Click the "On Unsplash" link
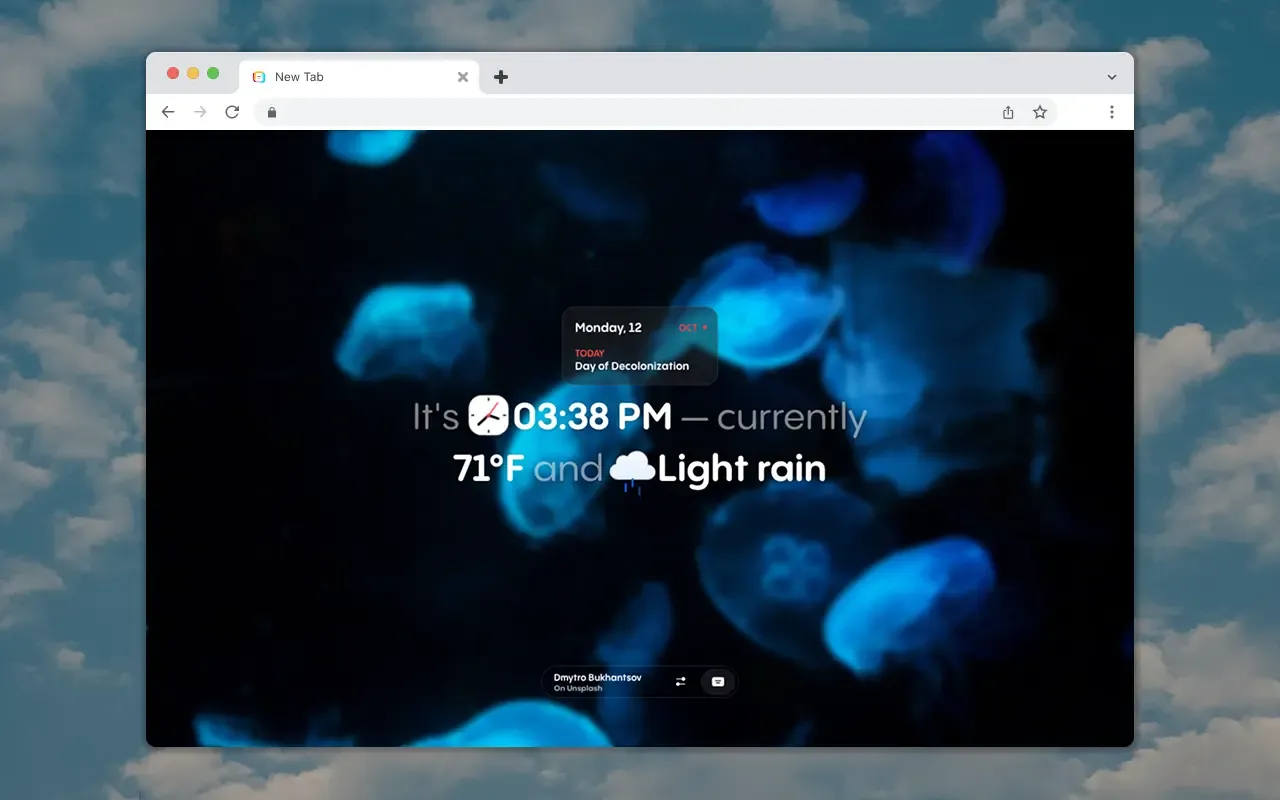The height and width of the screenshot is (800, 1280). point(578,689)
